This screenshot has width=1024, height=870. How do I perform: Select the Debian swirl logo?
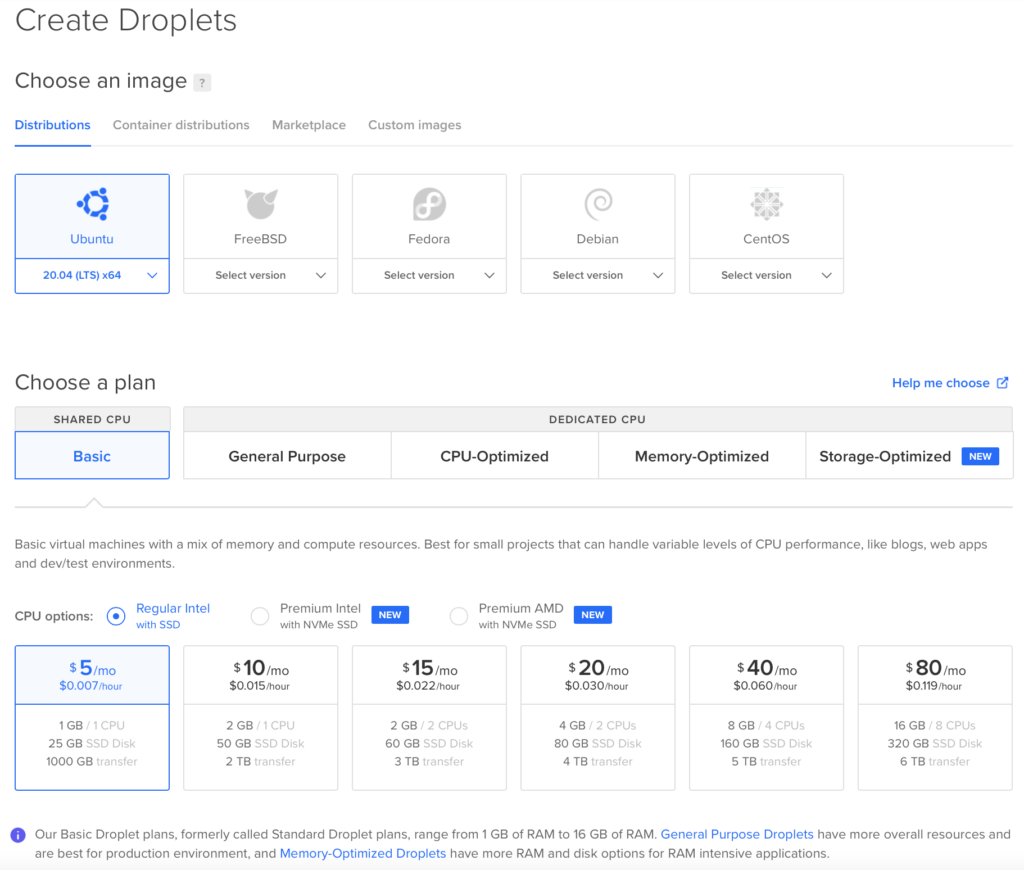click(x=598, y=204)
